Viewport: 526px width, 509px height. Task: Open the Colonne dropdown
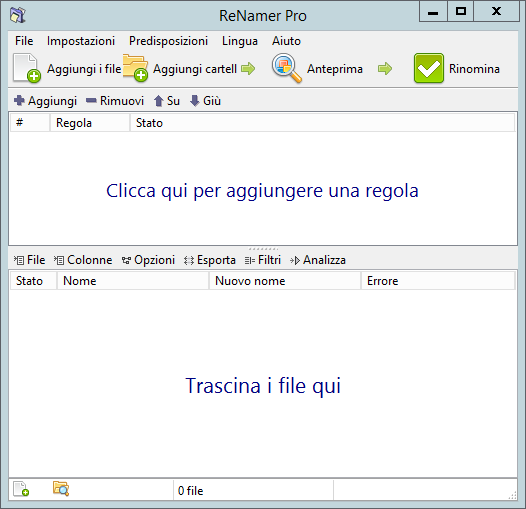[x=83, y=260]
